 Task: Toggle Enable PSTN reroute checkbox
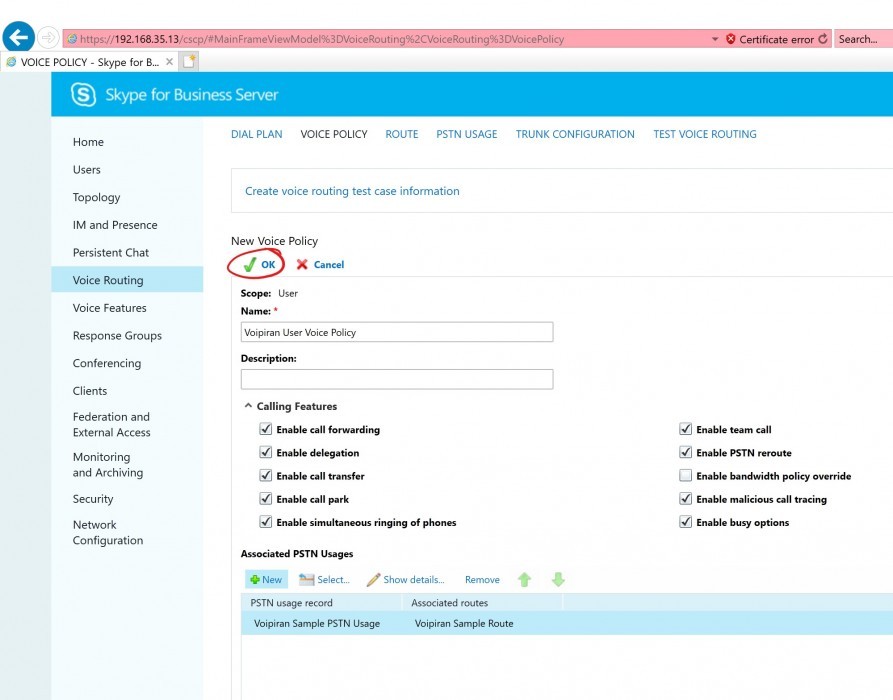pos(686,452)
